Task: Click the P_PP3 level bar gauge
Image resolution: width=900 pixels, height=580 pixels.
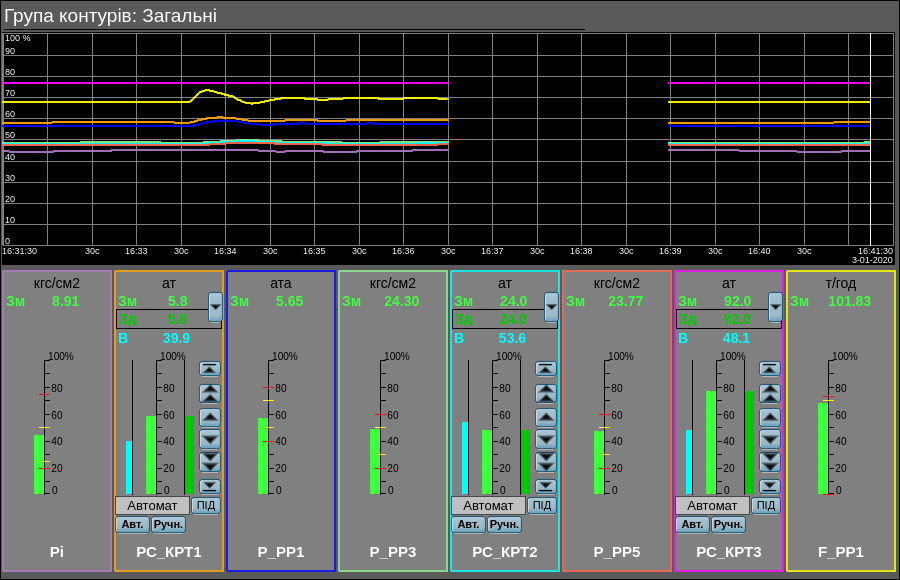Action: (x=375, y=460)
